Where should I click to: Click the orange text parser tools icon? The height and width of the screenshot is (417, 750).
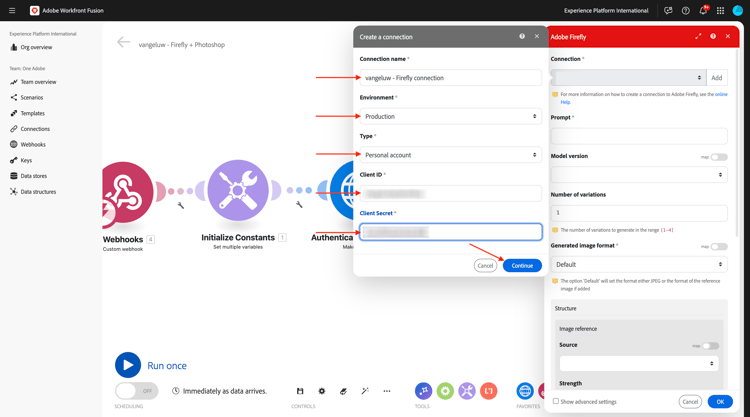point(488,391)
